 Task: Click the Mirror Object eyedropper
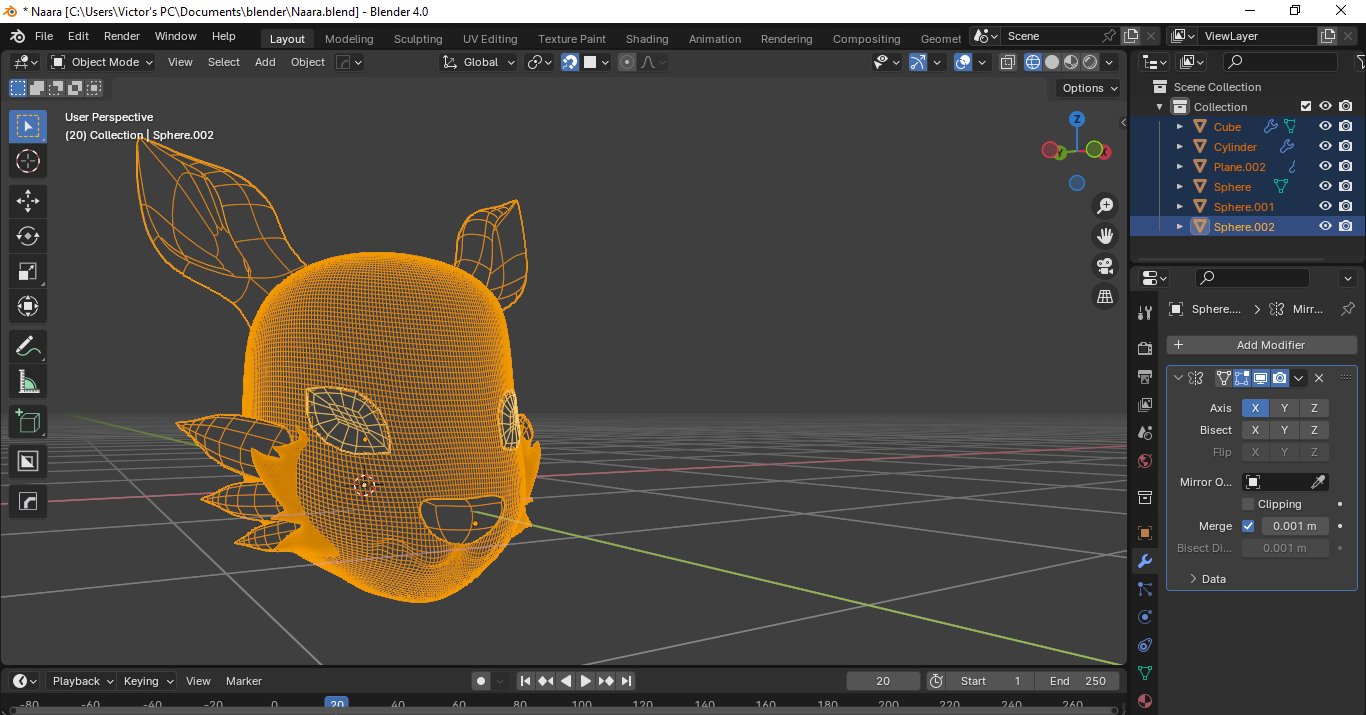pyautogui.click(x=1318, y=482)
